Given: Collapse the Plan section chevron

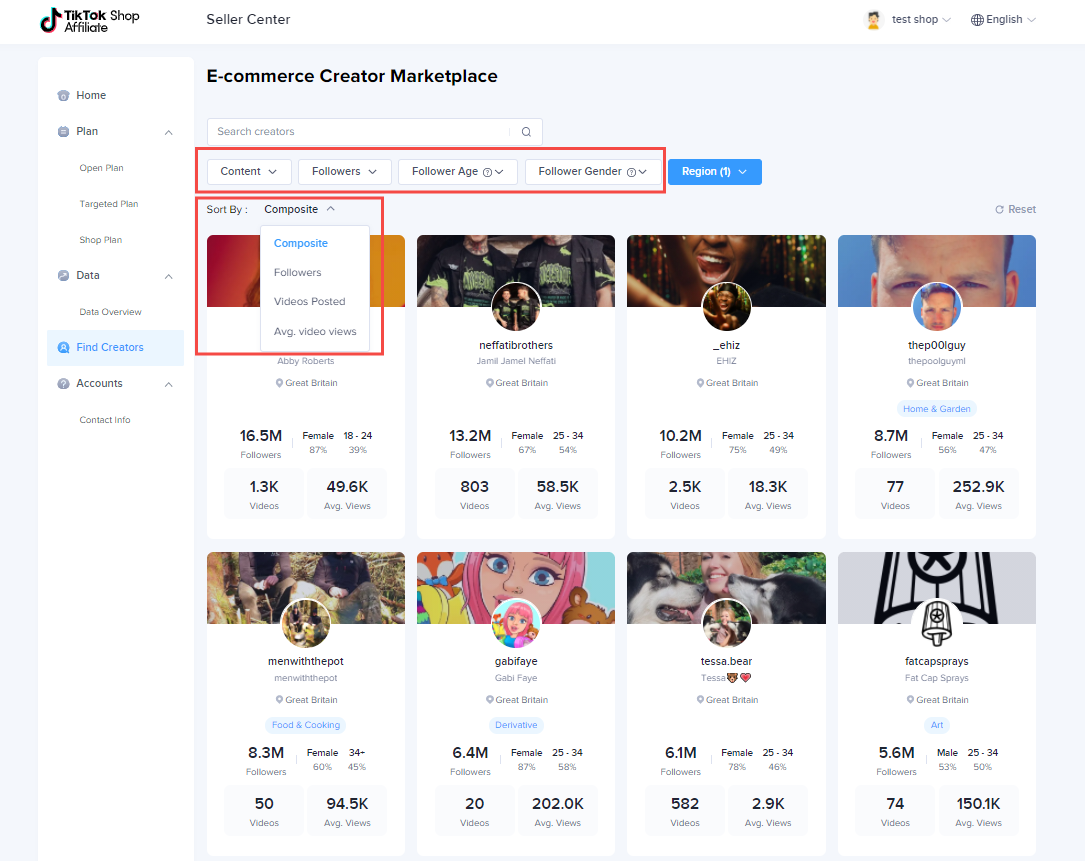Looking at the screenshot, I should click(x=168, y=132).
